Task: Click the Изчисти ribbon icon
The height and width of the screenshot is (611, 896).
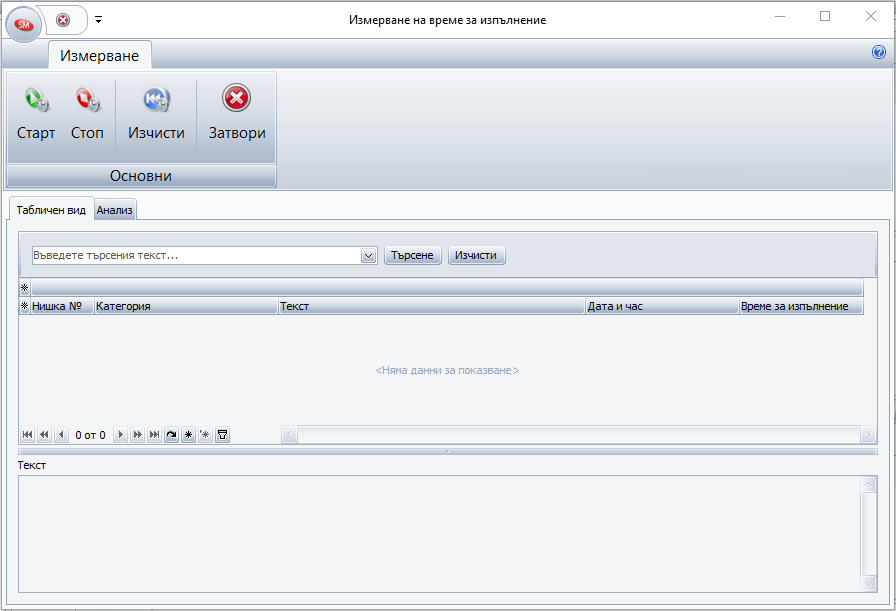Action: [156, 99]
